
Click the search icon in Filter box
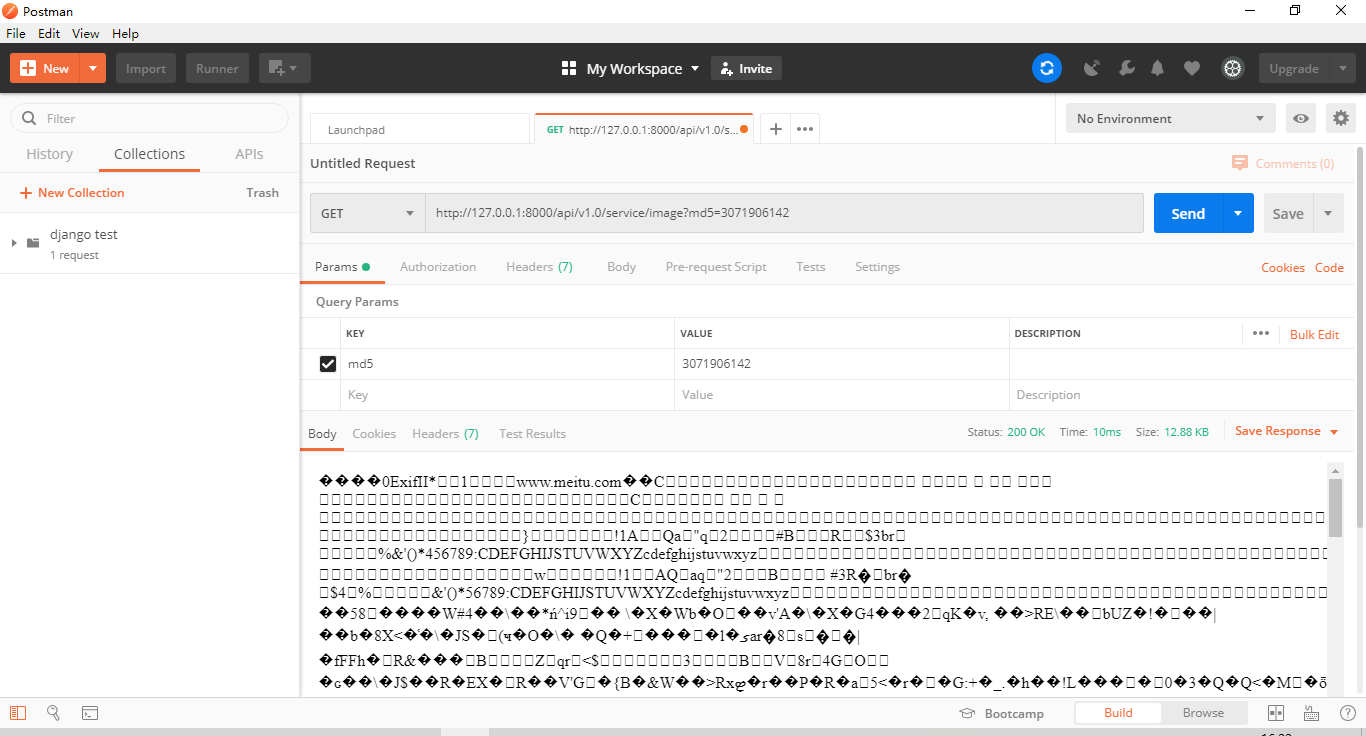click(x=29, y=118)
